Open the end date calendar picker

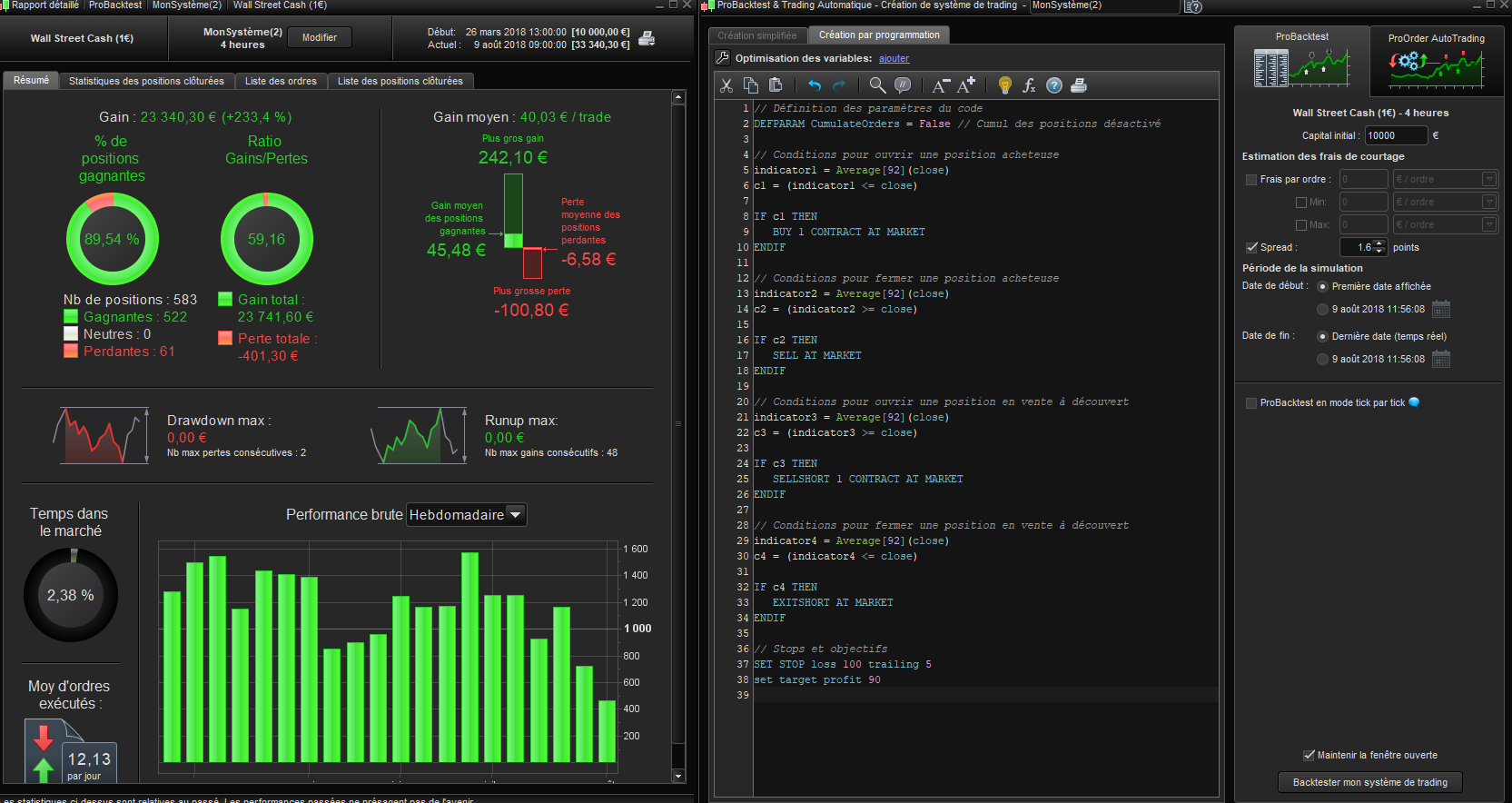pyautogui.click(x=1441, y=360)
